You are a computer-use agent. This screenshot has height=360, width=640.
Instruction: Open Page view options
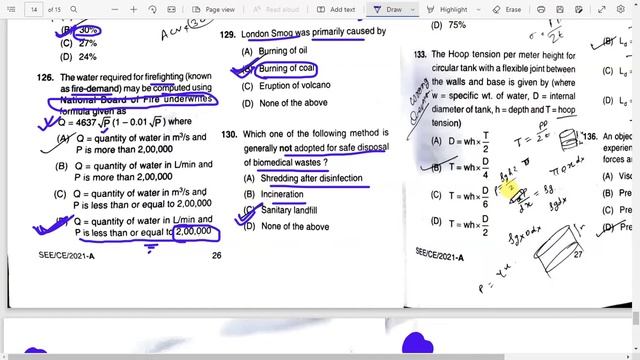click(x=213, y=9)
